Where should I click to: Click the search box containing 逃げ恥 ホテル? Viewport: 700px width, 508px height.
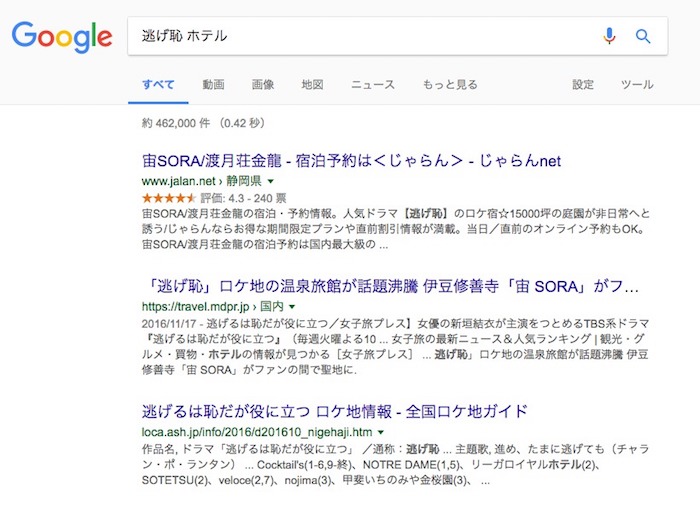click(x=360, y=37)
